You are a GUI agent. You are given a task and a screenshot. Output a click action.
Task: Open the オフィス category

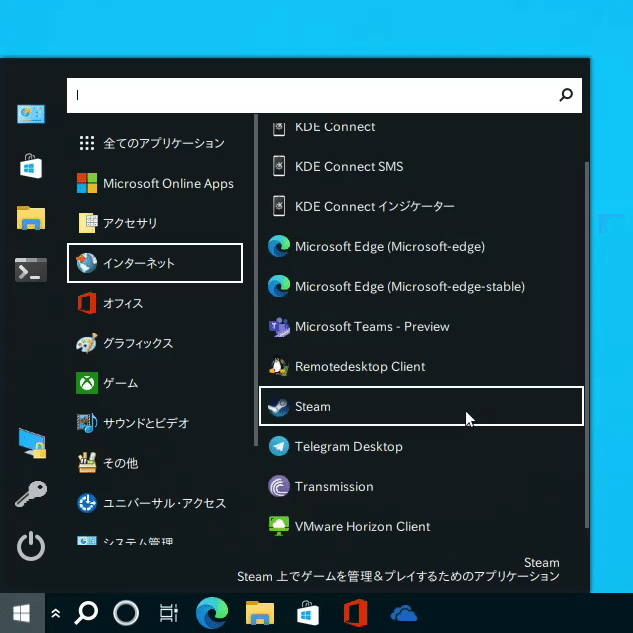point(155,303)
